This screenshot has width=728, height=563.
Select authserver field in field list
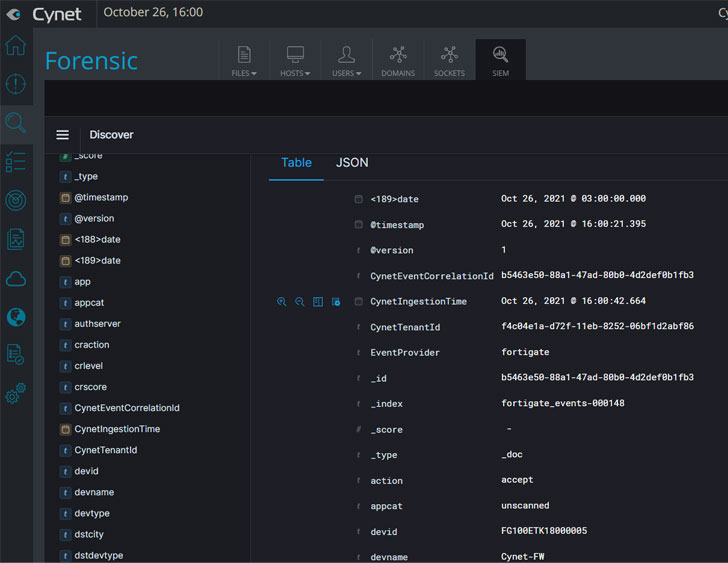click(x=97, y=324)
